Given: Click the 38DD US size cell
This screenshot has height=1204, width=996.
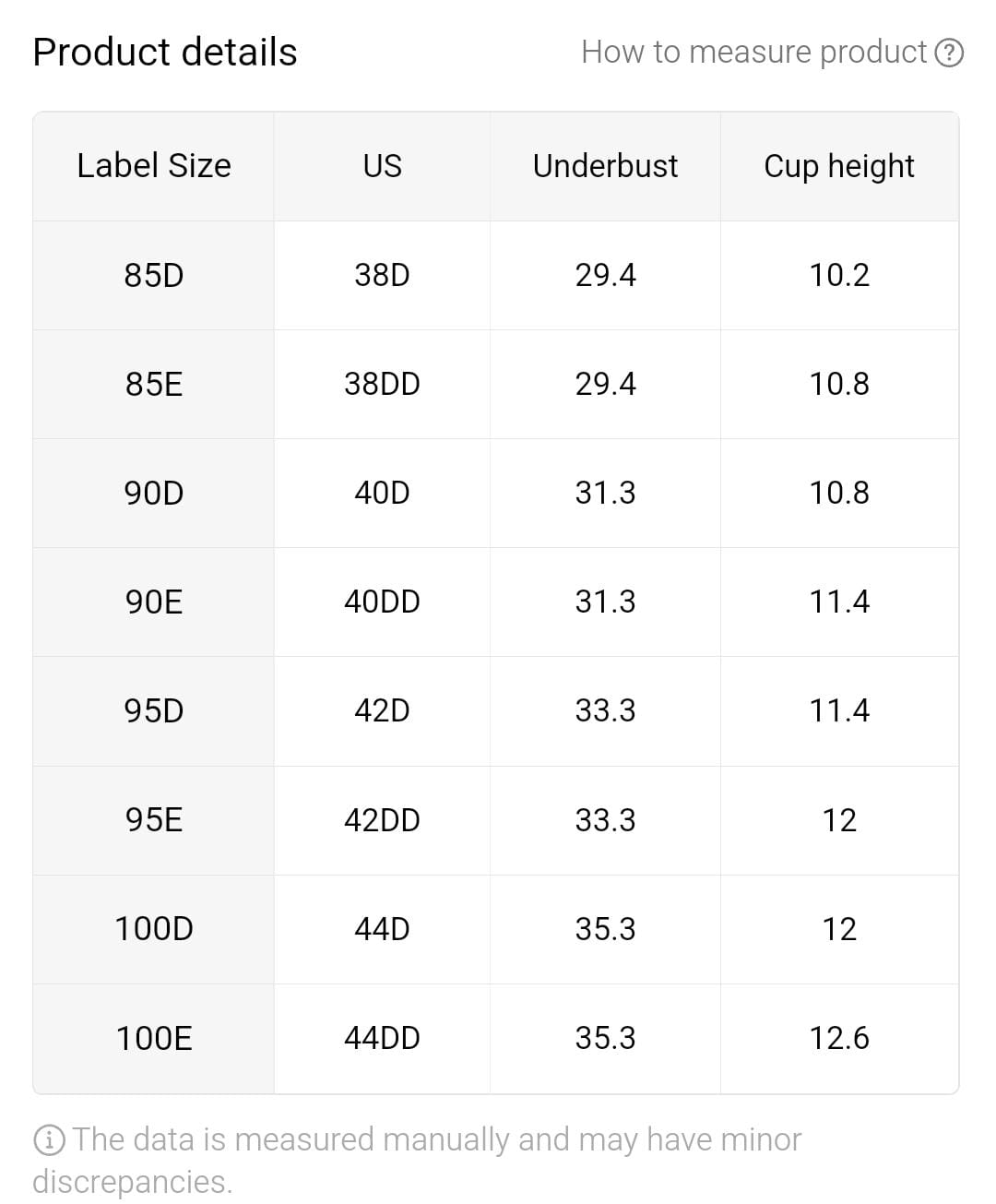Looking at the screenshot, I should tap(382, 384).
